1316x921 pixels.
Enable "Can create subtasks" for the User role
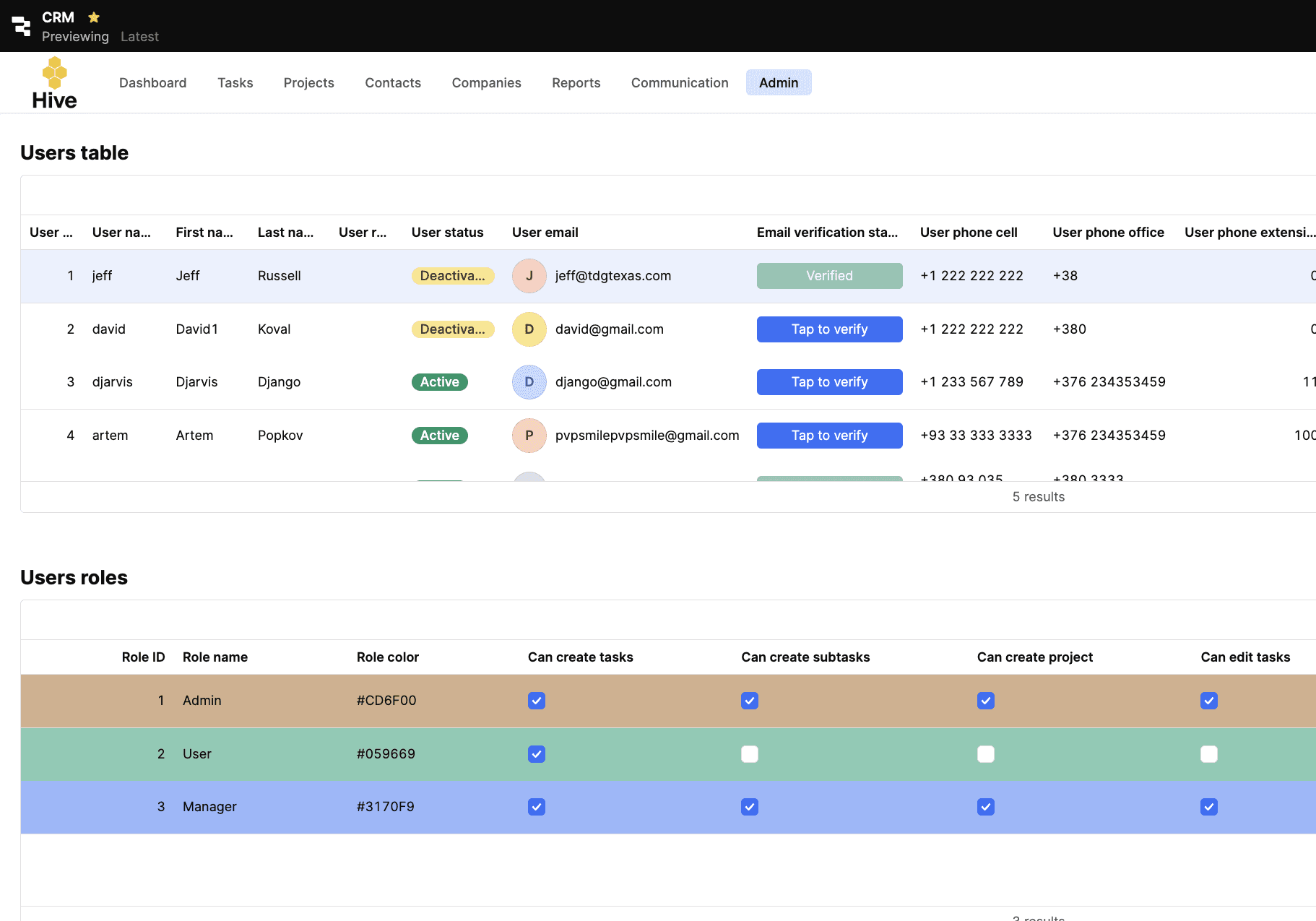click(749, 753)
